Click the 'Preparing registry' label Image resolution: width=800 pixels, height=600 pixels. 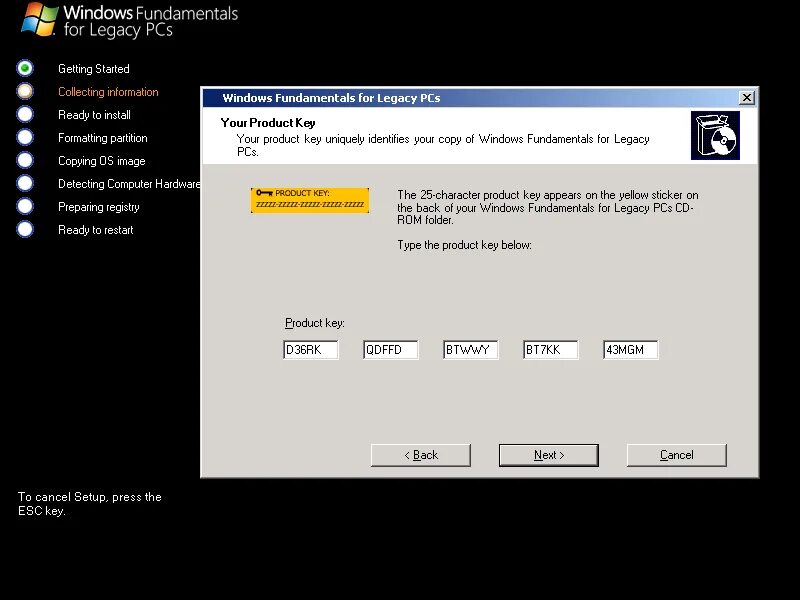[98, 207]
